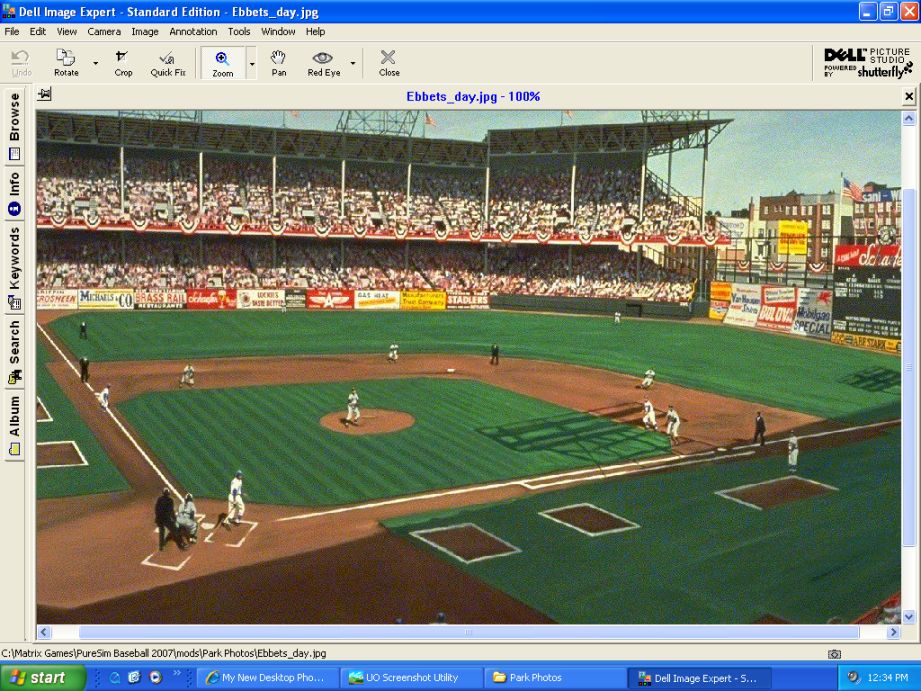
Task: Open the Windows start menu
Action: click(43, 677)
